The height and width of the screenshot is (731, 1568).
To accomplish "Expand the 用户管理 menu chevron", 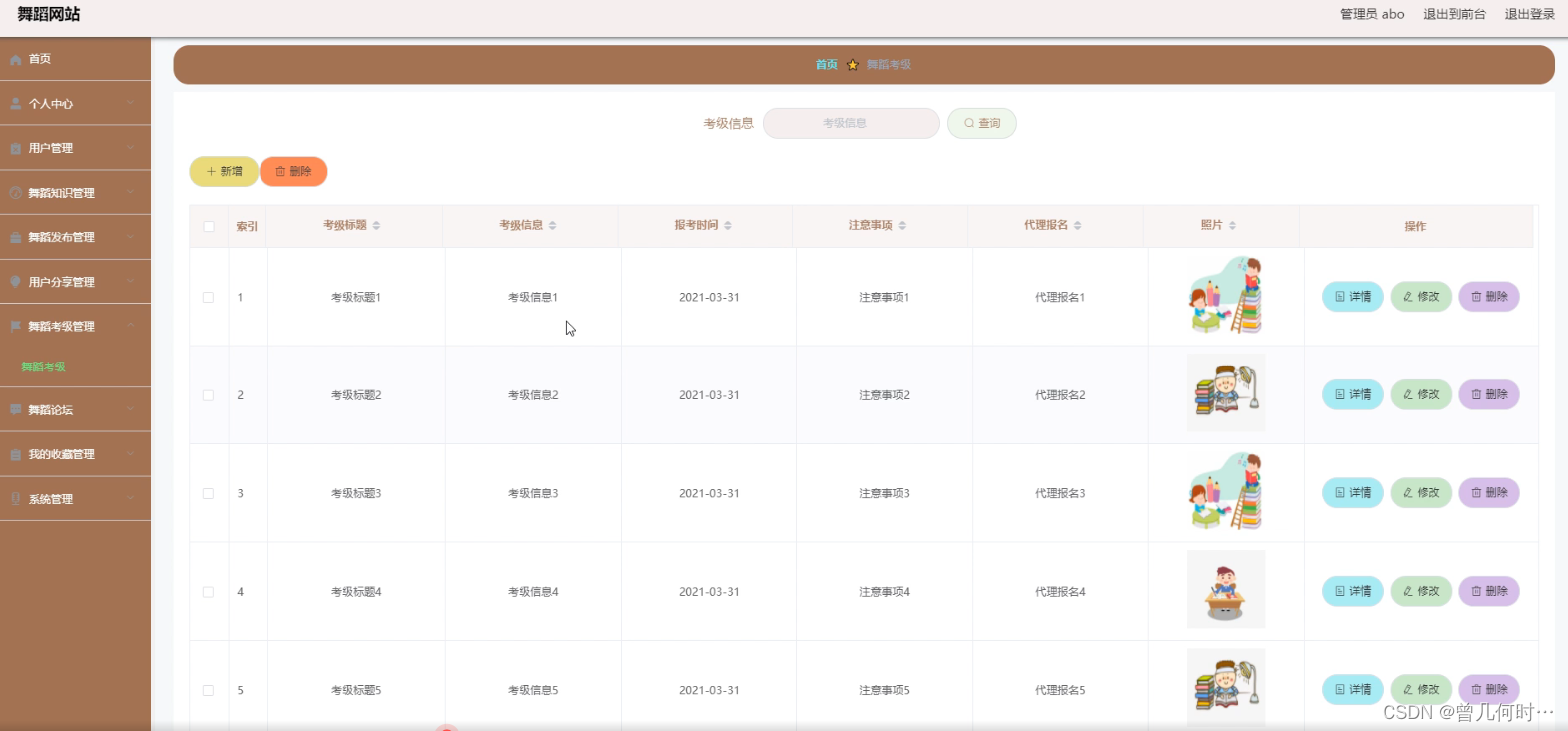I will tap(131, 148).
